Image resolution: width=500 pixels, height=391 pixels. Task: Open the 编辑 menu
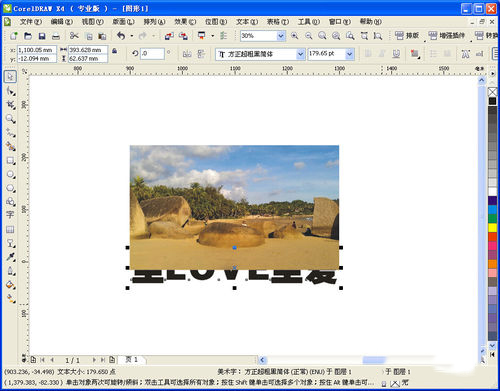click(61, 22)
